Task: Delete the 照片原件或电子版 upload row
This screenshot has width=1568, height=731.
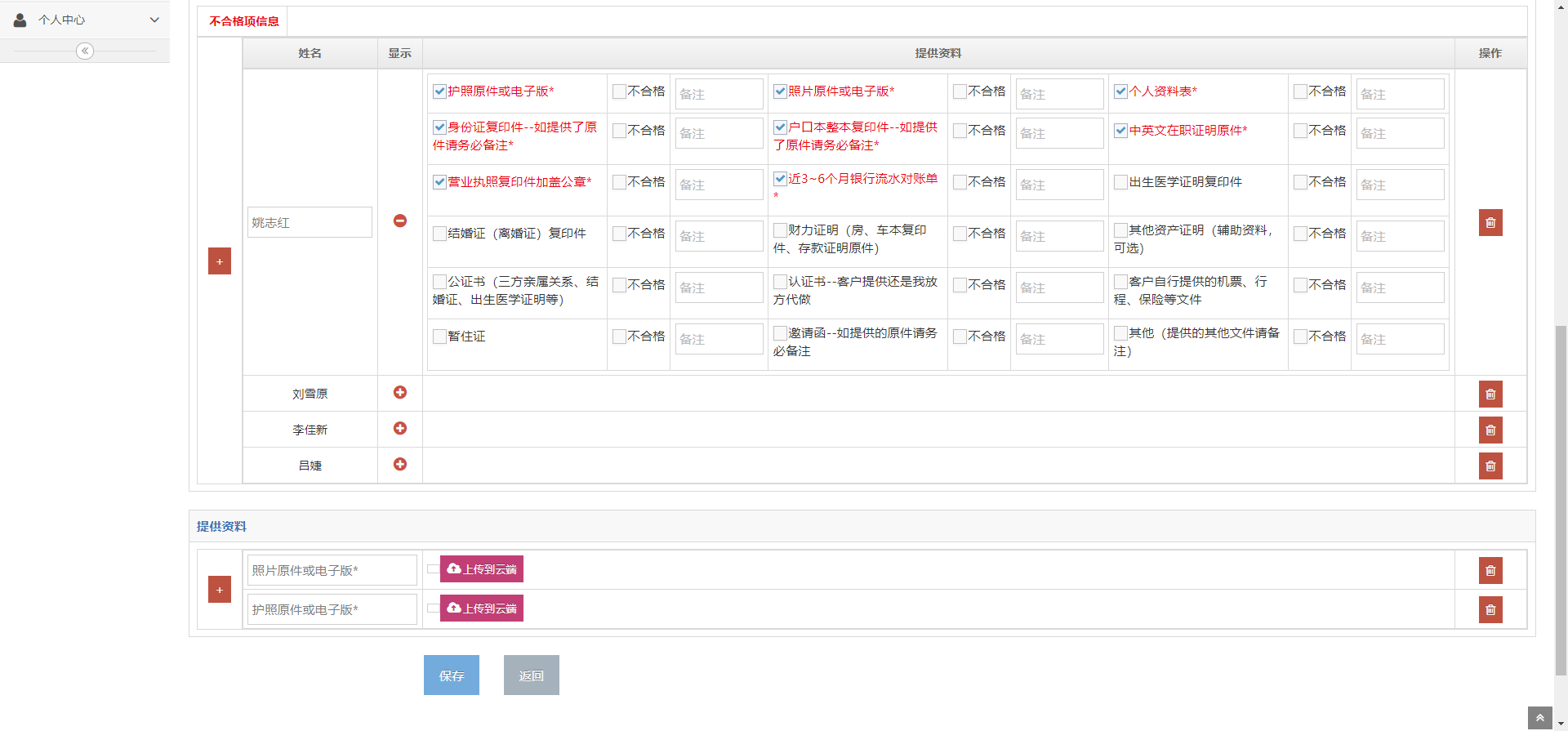Action: tap(1490, 570)
